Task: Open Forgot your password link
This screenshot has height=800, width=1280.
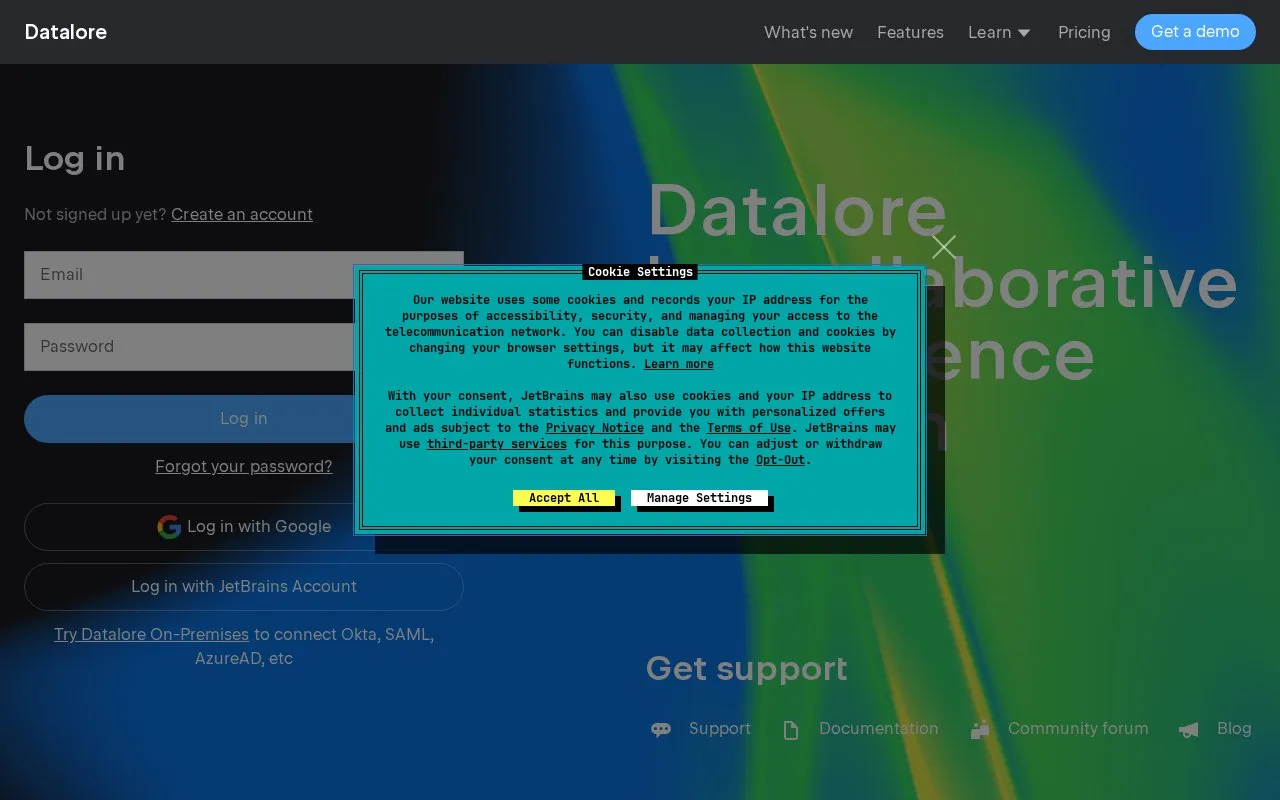Action: [244, 466]
